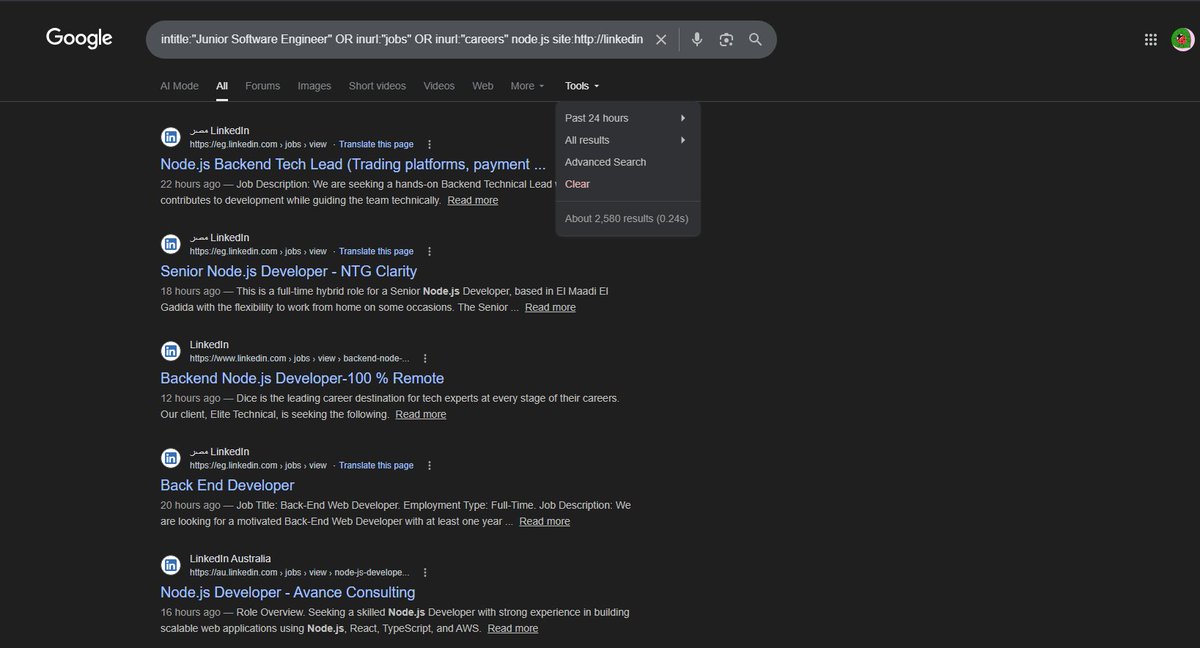
Task: Read more on Senior Node.js Developer snippet
Action: [x=550, y=307]
